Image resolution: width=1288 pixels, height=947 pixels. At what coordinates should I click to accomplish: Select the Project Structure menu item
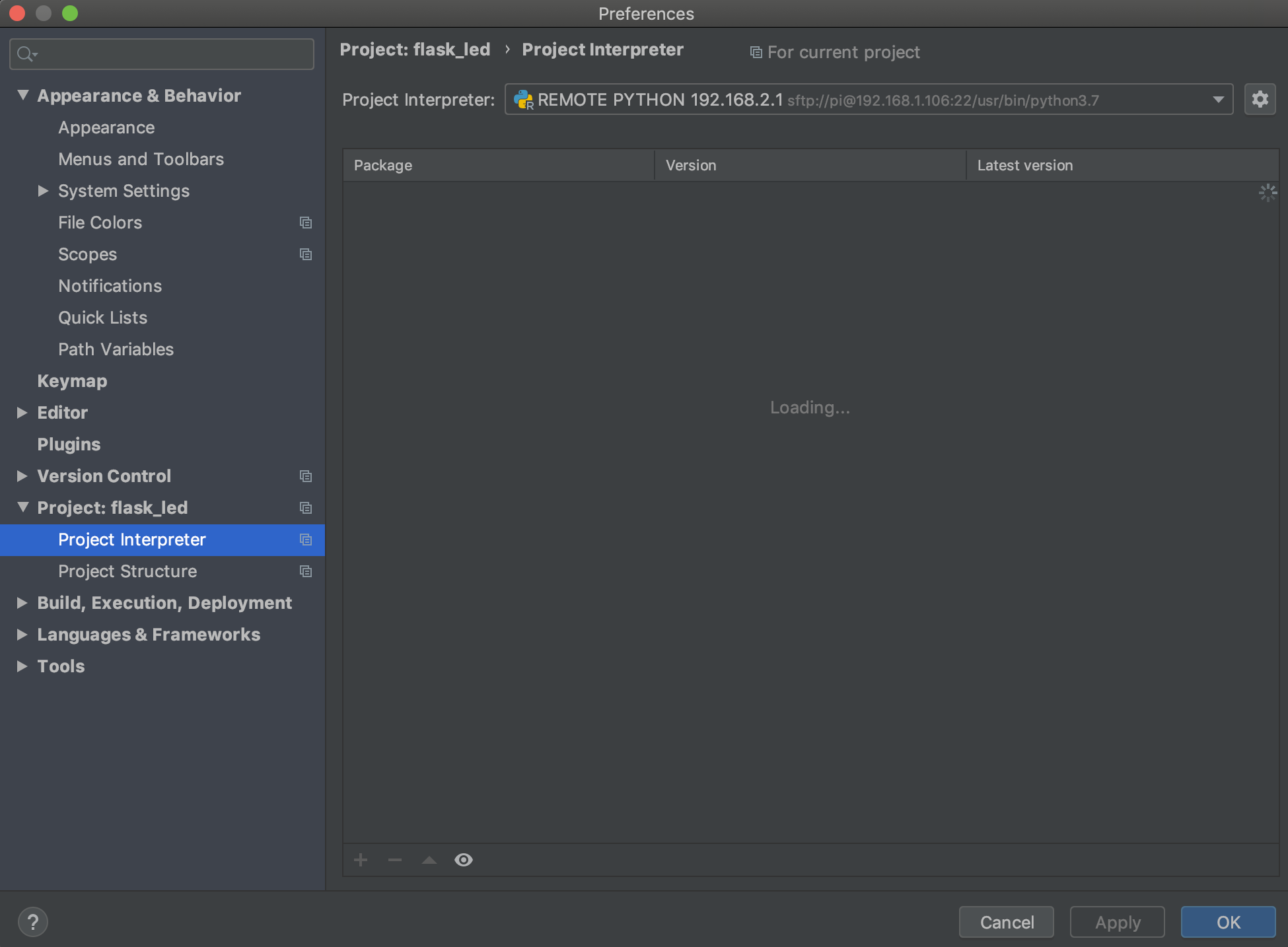128,571
